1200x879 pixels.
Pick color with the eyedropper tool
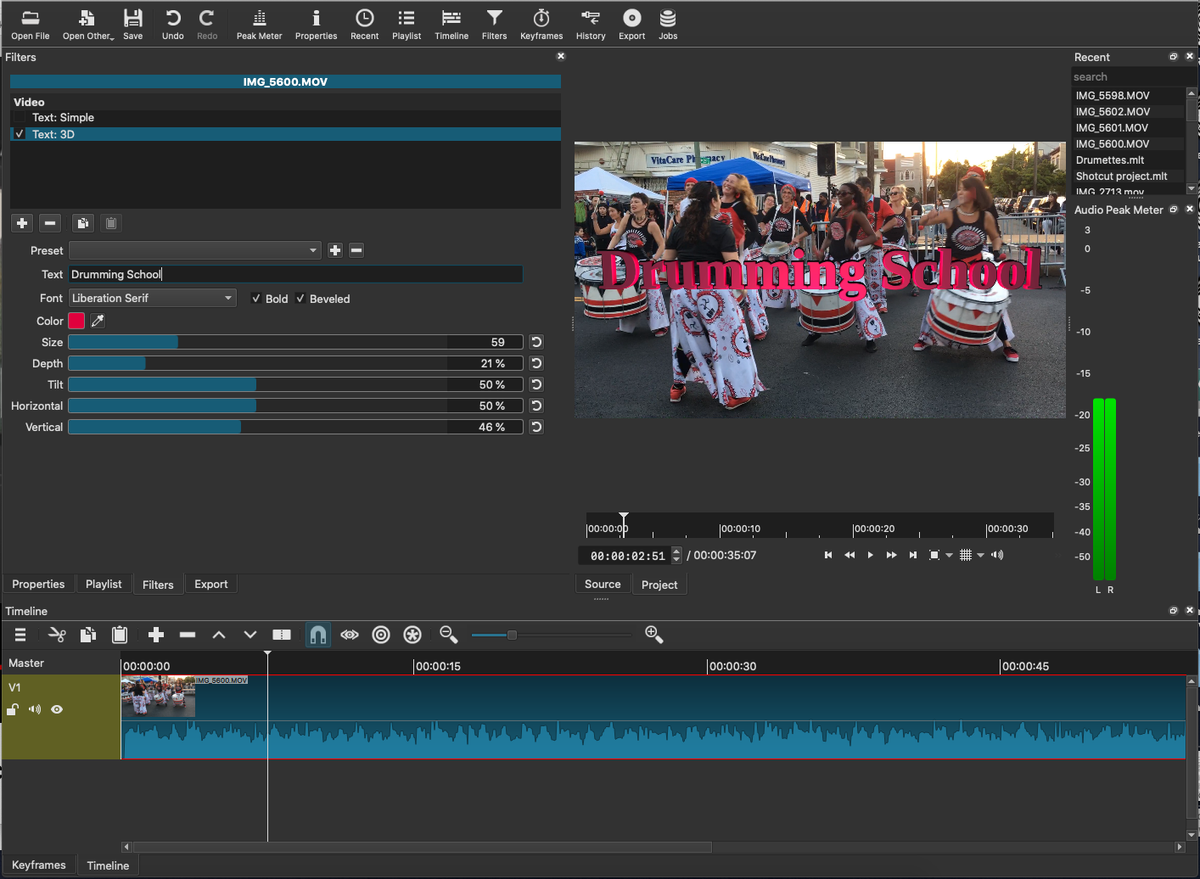tap(97, 321)
